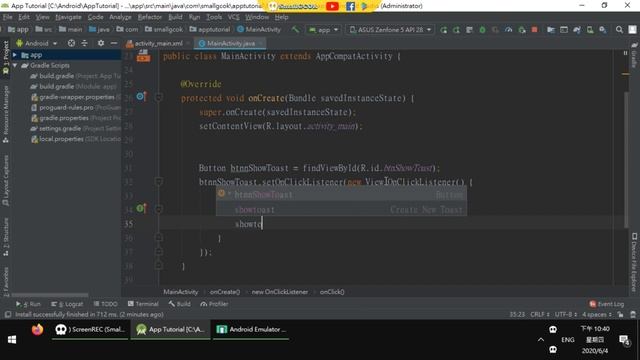The height and width of the screenshot is (360, 640).
Task: Select showtoast Create New Toast suggestion
Action: click(x=341, y=209)
